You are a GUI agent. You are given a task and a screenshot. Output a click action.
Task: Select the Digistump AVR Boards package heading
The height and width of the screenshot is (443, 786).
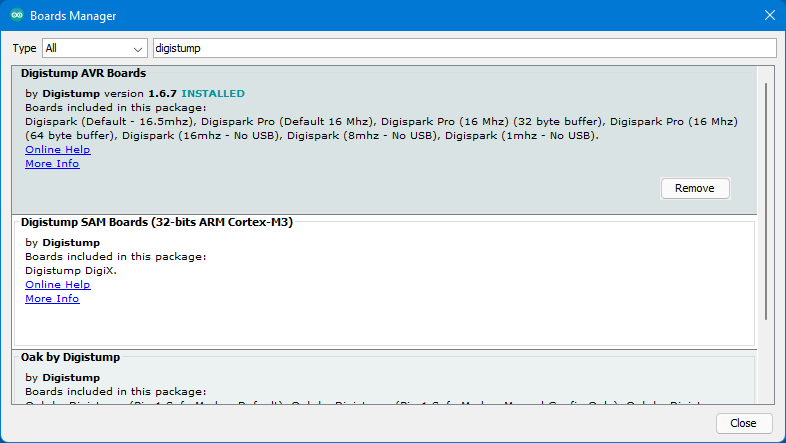click(83, 73)
